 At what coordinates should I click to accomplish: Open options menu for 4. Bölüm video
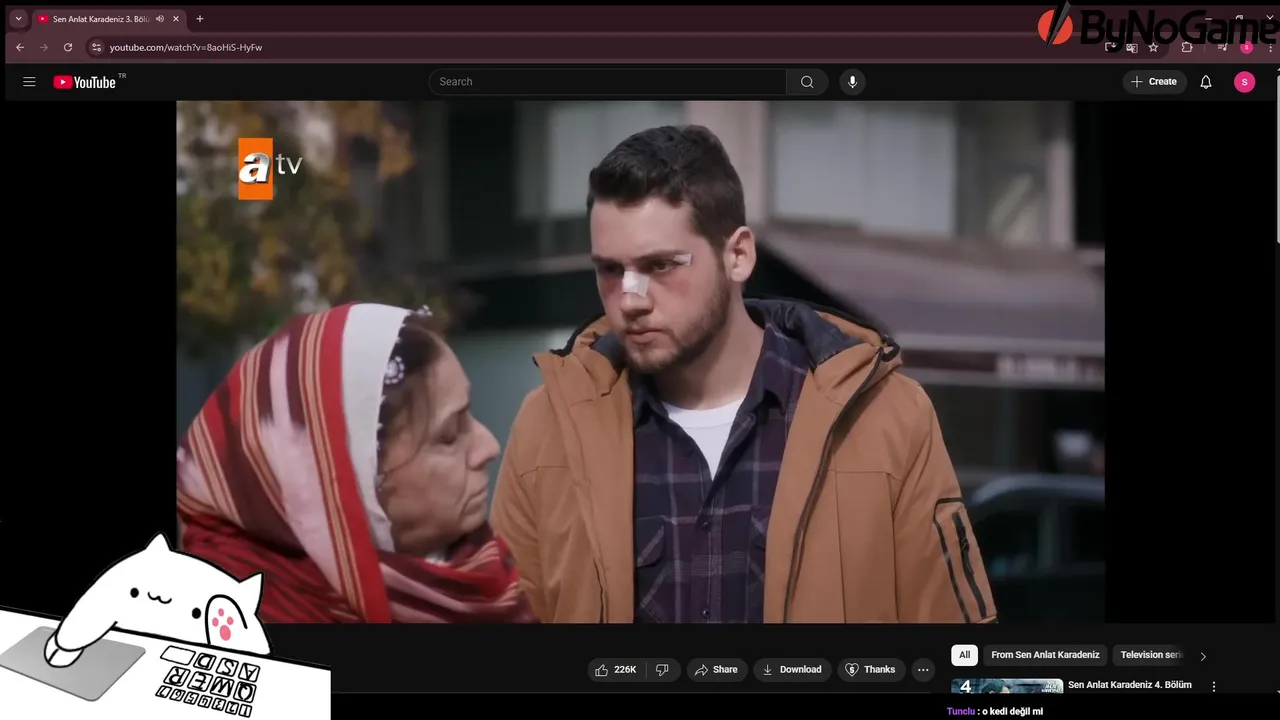(1214, 687)
